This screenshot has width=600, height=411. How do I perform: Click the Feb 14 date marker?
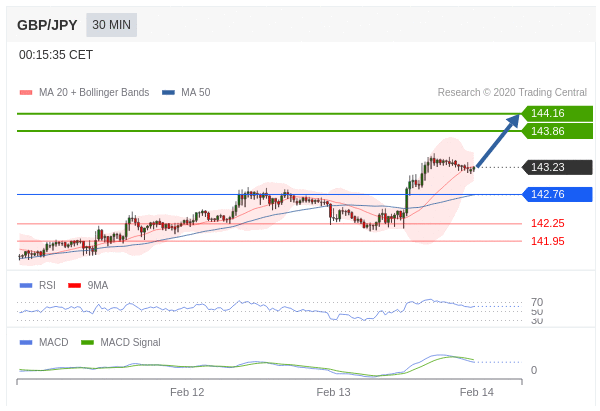(477, 392)
